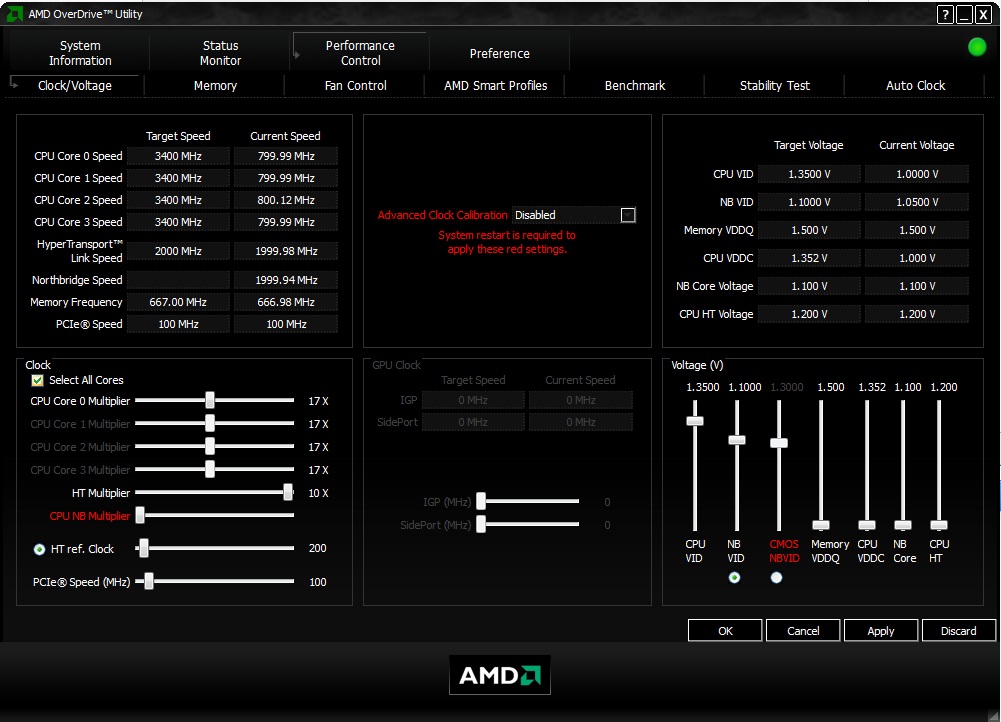Viewport: 1001px width, 722px height.
Task: Click the Memory VDDQ voltage slider handle
Action: (x=821, y=525)
